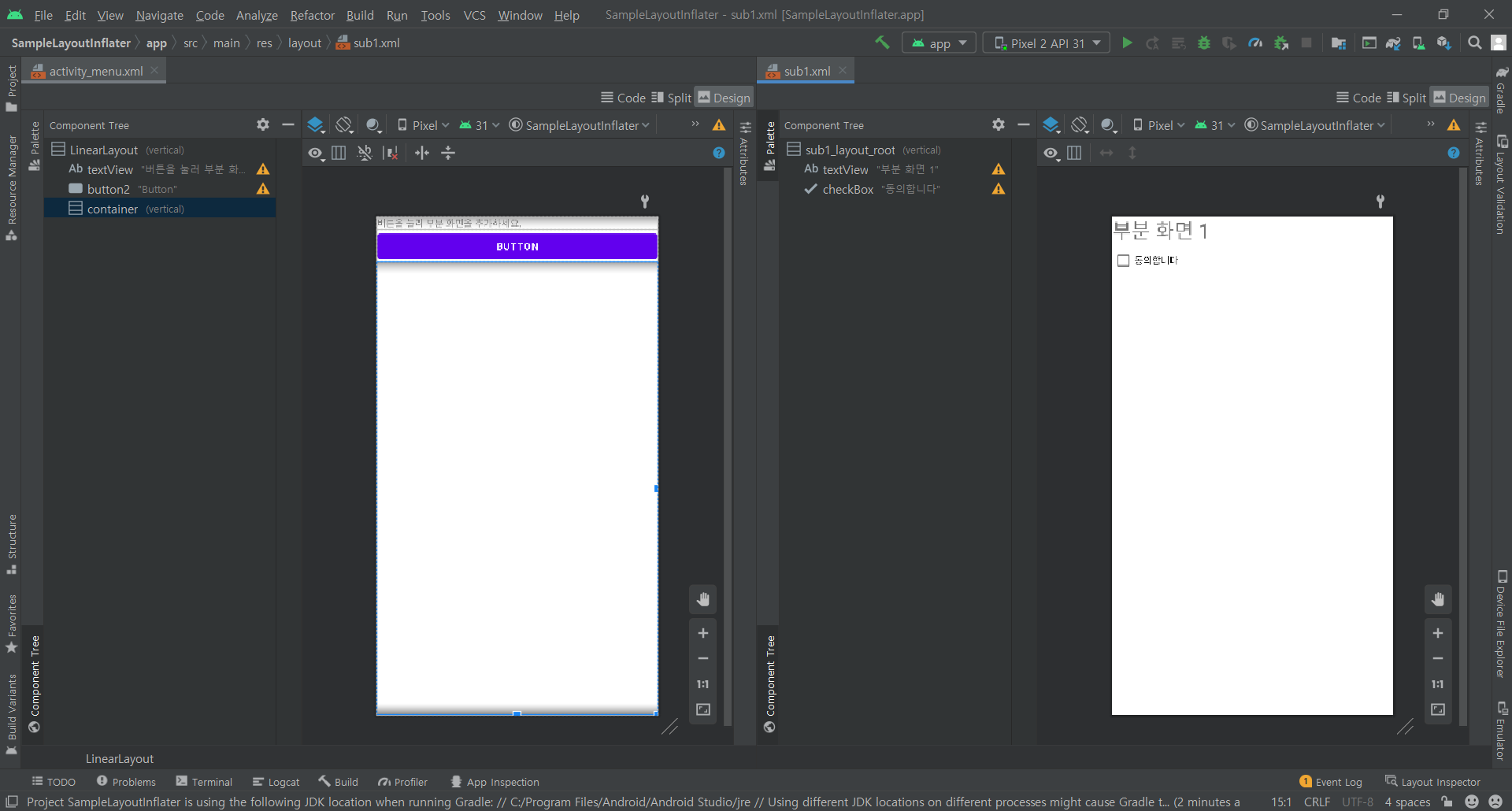The height and width of the screenshot is (811, 1512).
Task: Toggle the Palette panel in left editor
Action: [35, 146]
